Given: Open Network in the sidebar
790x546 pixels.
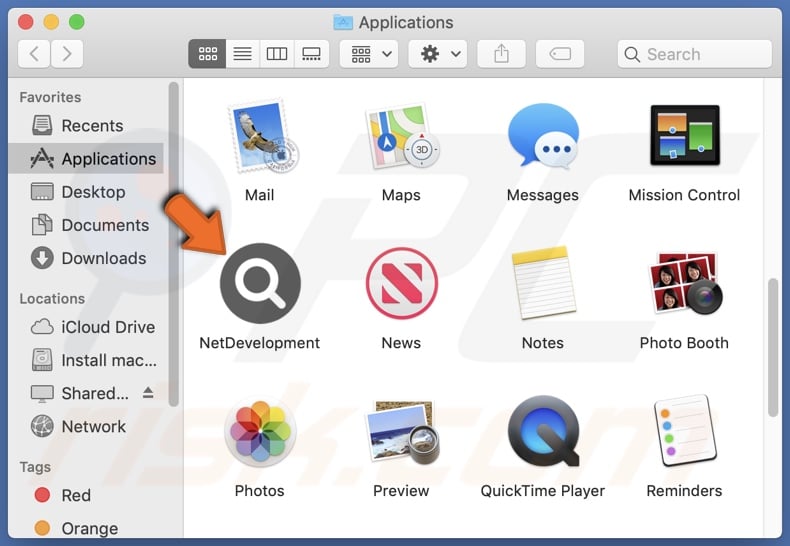Looking at the screenshot, I should pyautogui.click(x=86, y=427).
